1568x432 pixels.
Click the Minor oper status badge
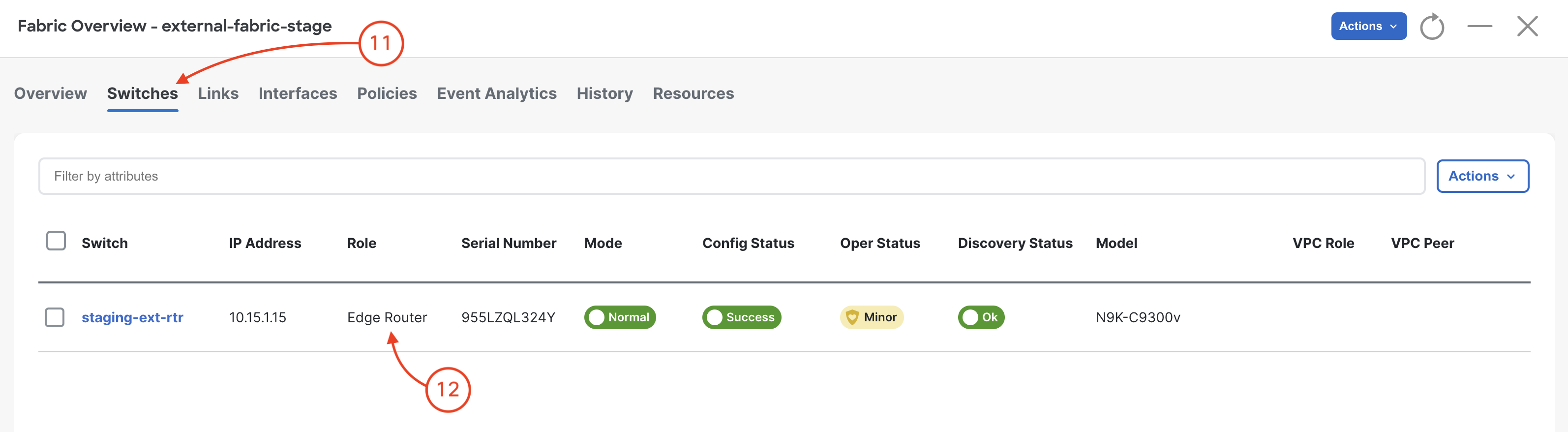click(x=872, y=317)
